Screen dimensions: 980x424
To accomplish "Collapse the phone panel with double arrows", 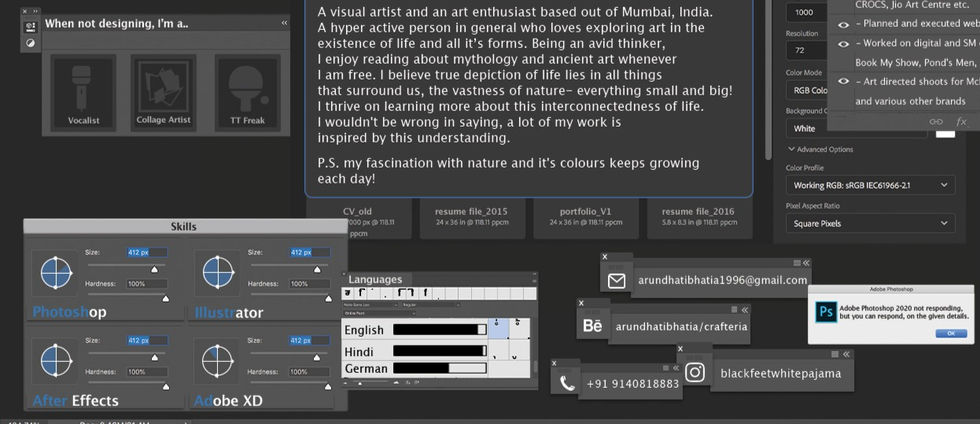I will [x=674, y=368].
